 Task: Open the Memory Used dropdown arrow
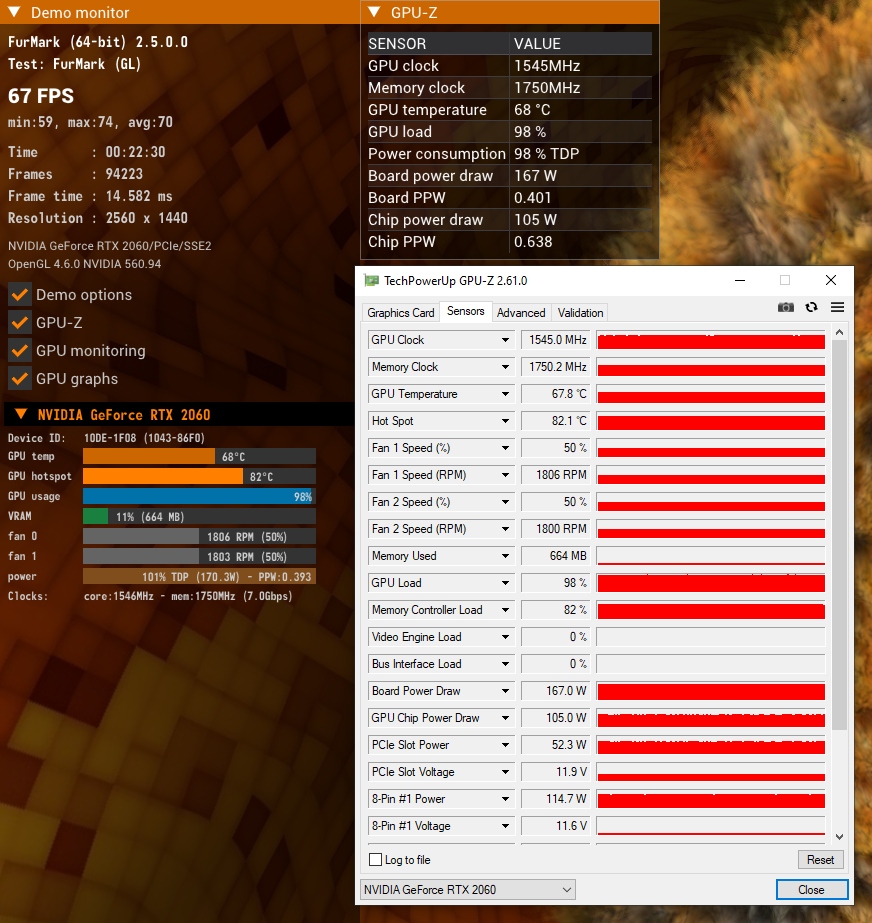[x=505, y=556]
